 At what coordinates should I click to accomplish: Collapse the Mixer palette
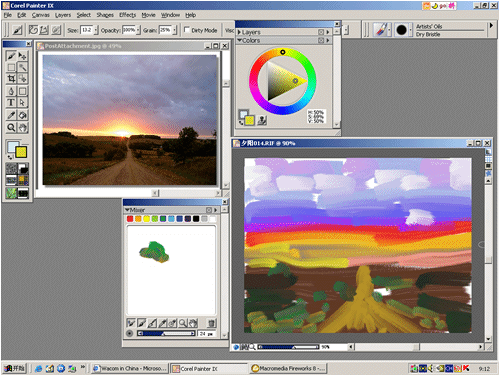127,210
